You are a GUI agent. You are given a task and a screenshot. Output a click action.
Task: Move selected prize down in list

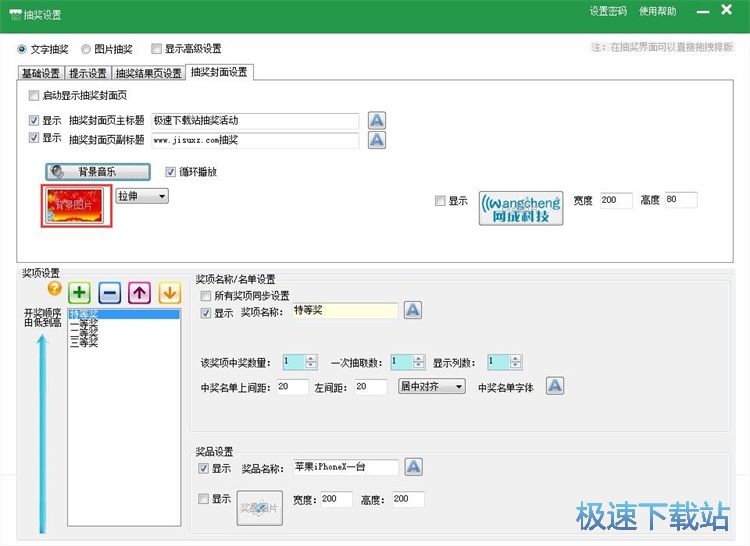click(x=170, y=293)
